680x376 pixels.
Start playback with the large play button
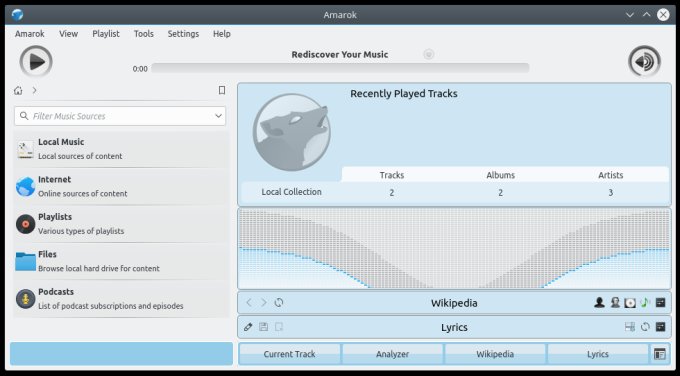36,62
